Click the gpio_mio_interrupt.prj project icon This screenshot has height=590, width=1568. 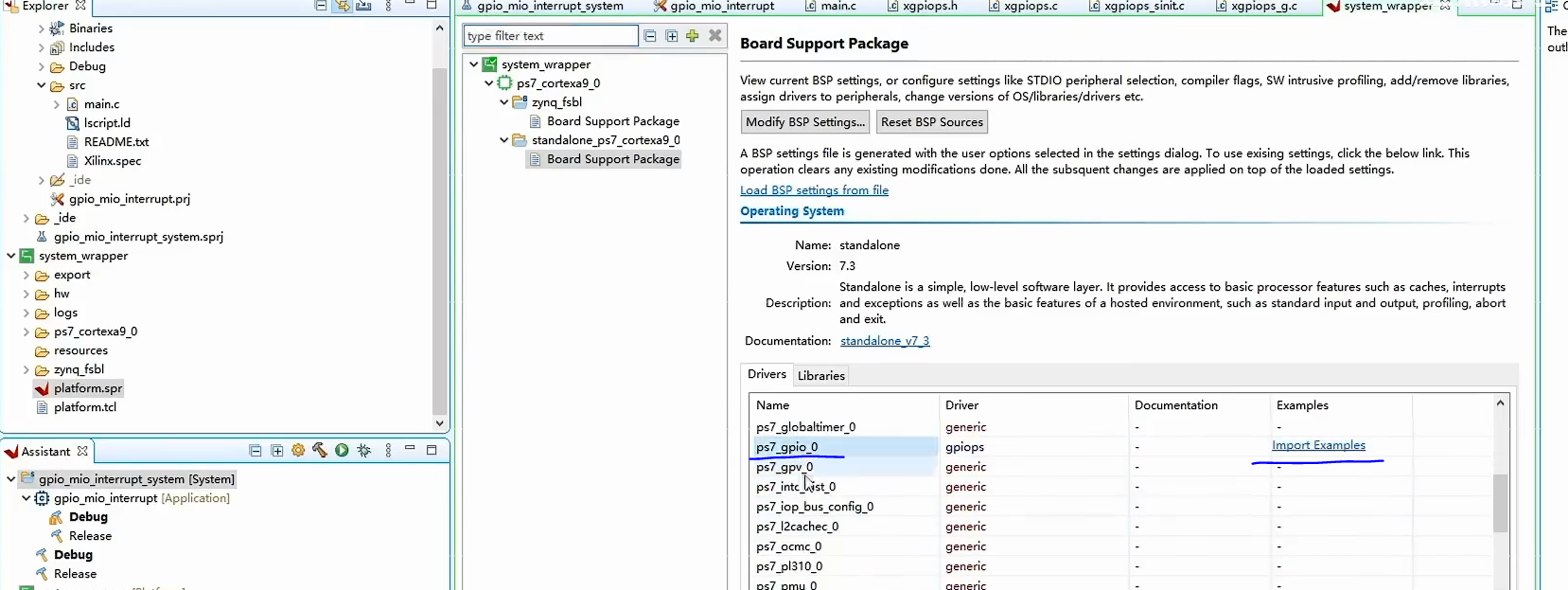coord(58,199)
